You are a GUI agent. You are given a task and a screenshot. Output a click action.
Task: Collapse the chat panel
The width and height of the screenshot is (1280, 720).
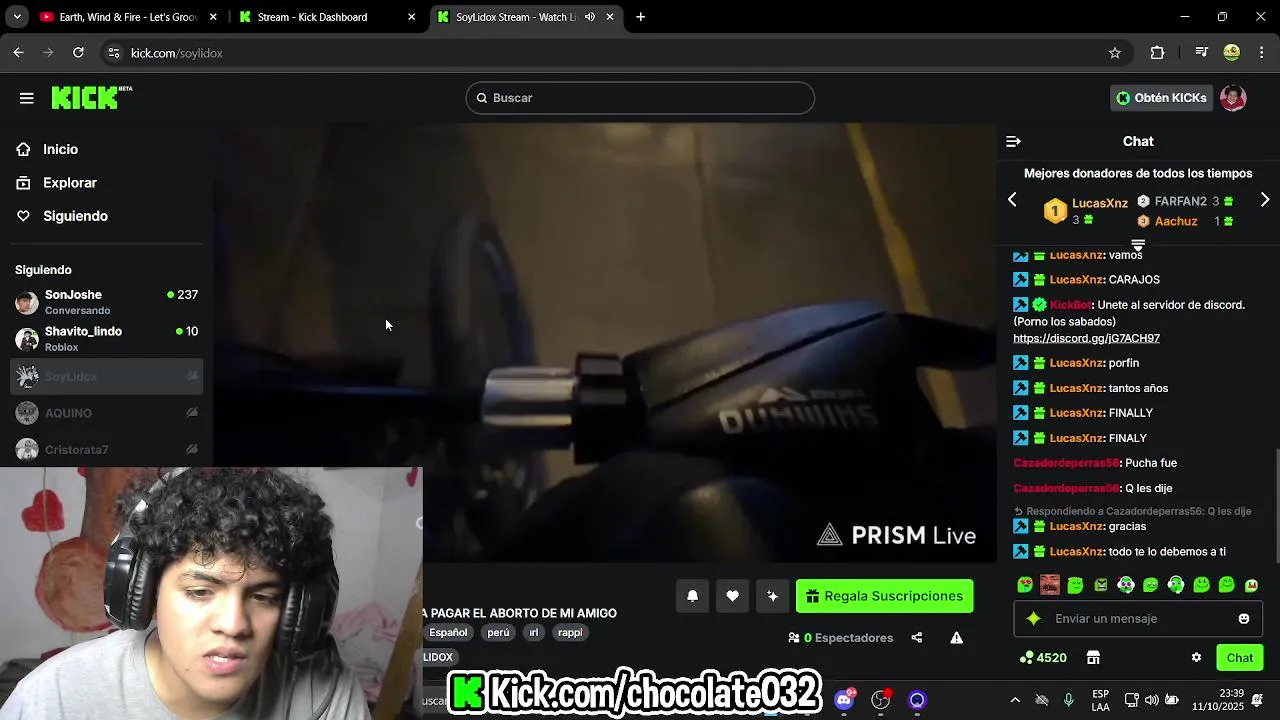click(x=1013, y=142)
